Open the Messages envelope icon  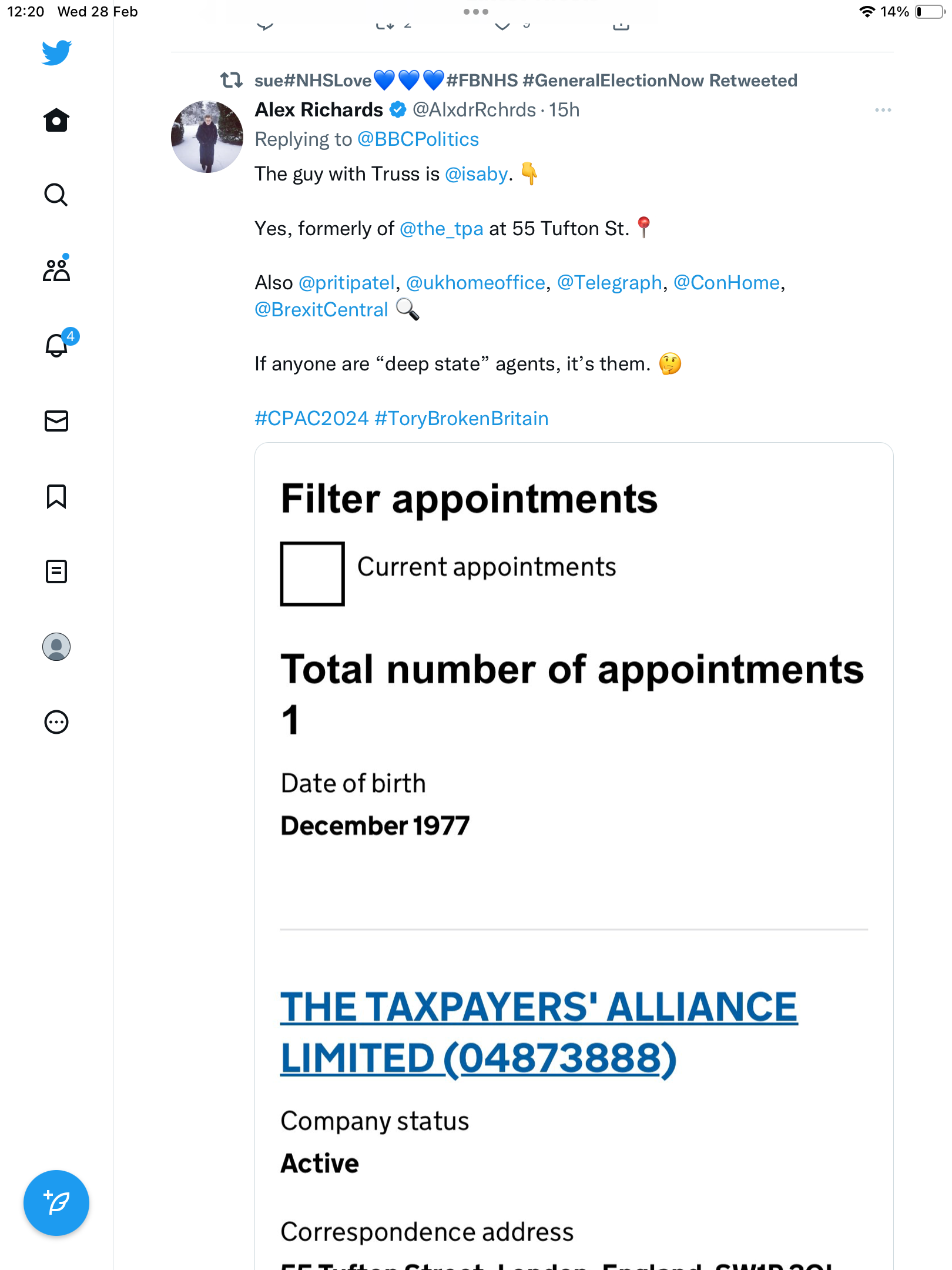56,421
